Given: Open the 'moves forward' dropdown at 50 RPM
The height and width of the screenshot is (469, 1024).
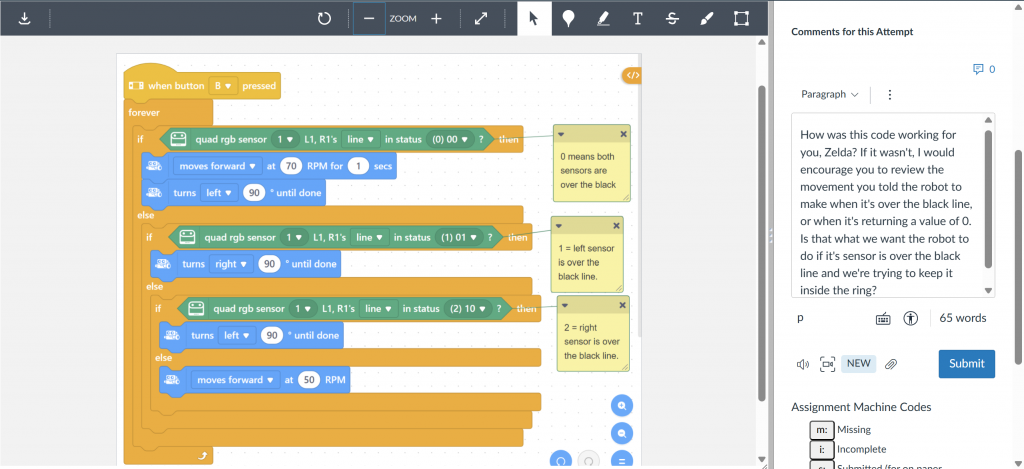Looking at the screenshot, I should pyautogui.click(x=235, y=380).
